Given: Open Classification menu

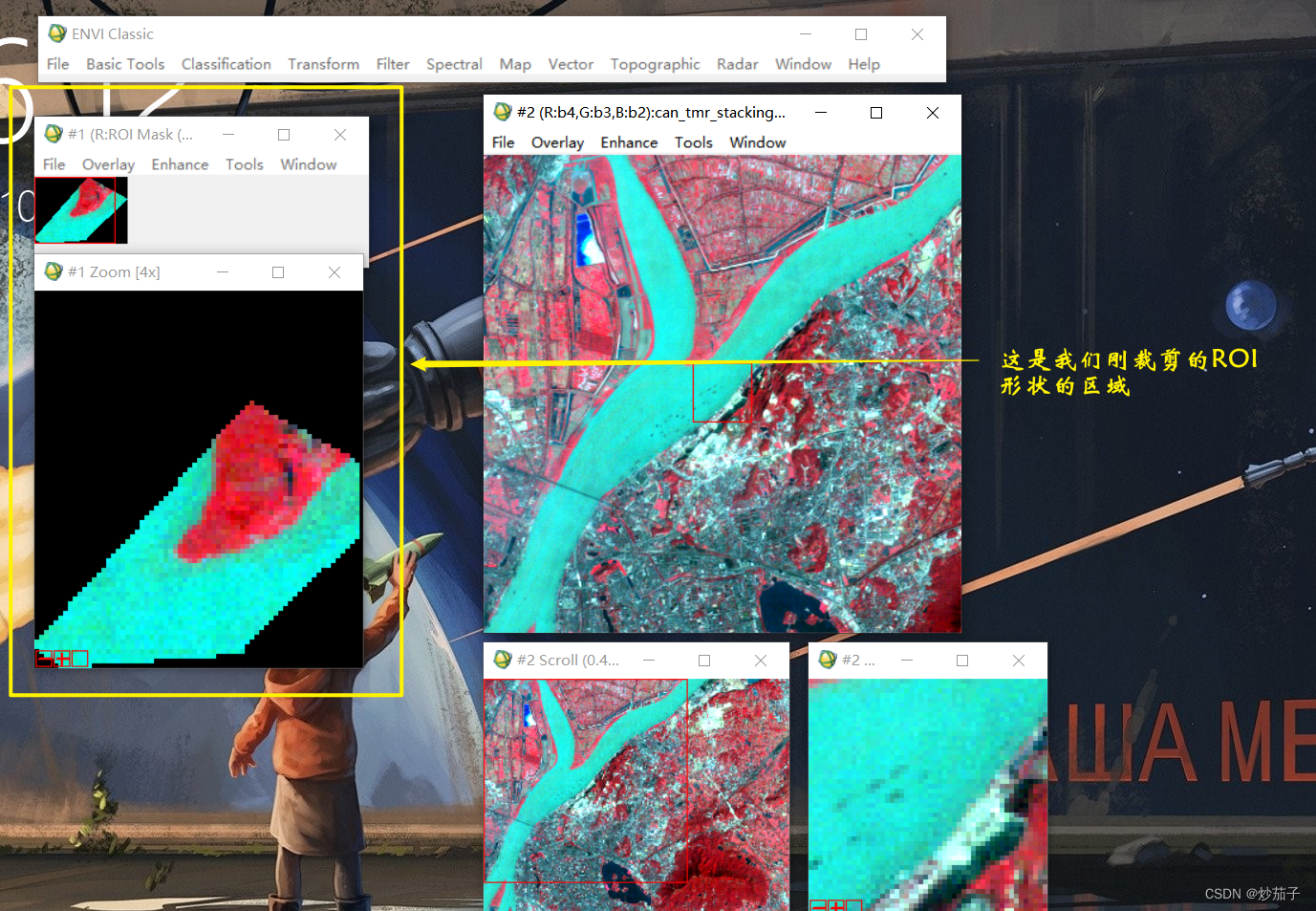Looking at the screenshot, I should 227,64.
